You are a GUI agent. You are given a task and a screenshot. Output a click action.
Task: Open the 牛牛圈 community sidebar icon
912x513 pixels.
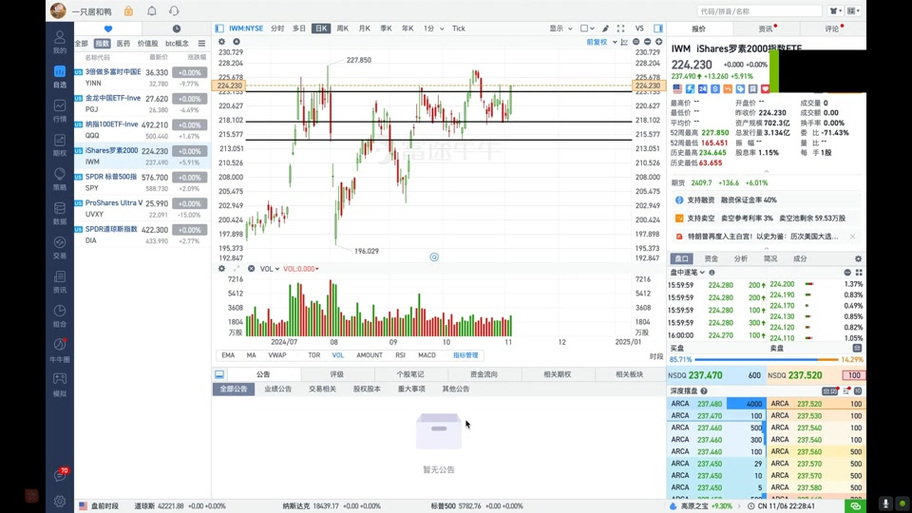[x=59, y=350]
